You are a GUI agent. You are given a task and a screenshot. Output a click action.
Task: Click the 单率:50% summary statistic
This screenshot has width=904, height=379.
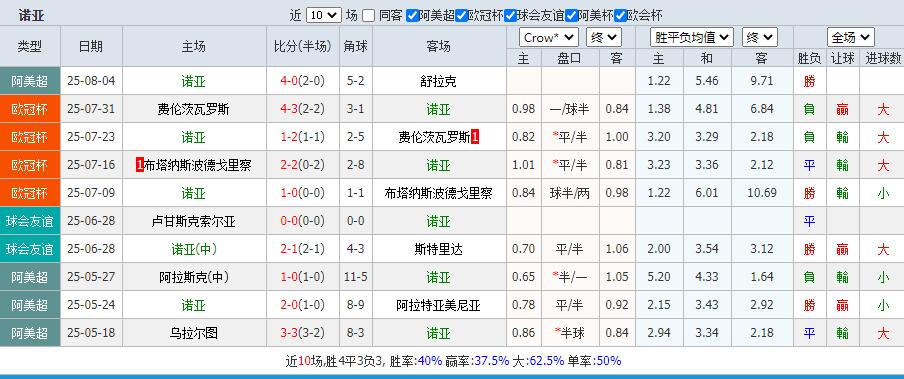coord(595,361)
